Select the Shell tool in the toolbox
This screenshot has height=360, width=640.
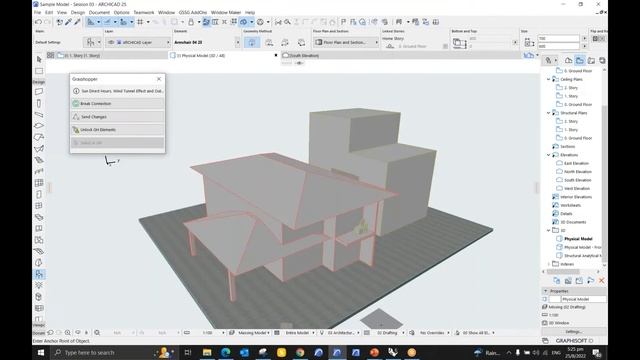click(39, 149)
